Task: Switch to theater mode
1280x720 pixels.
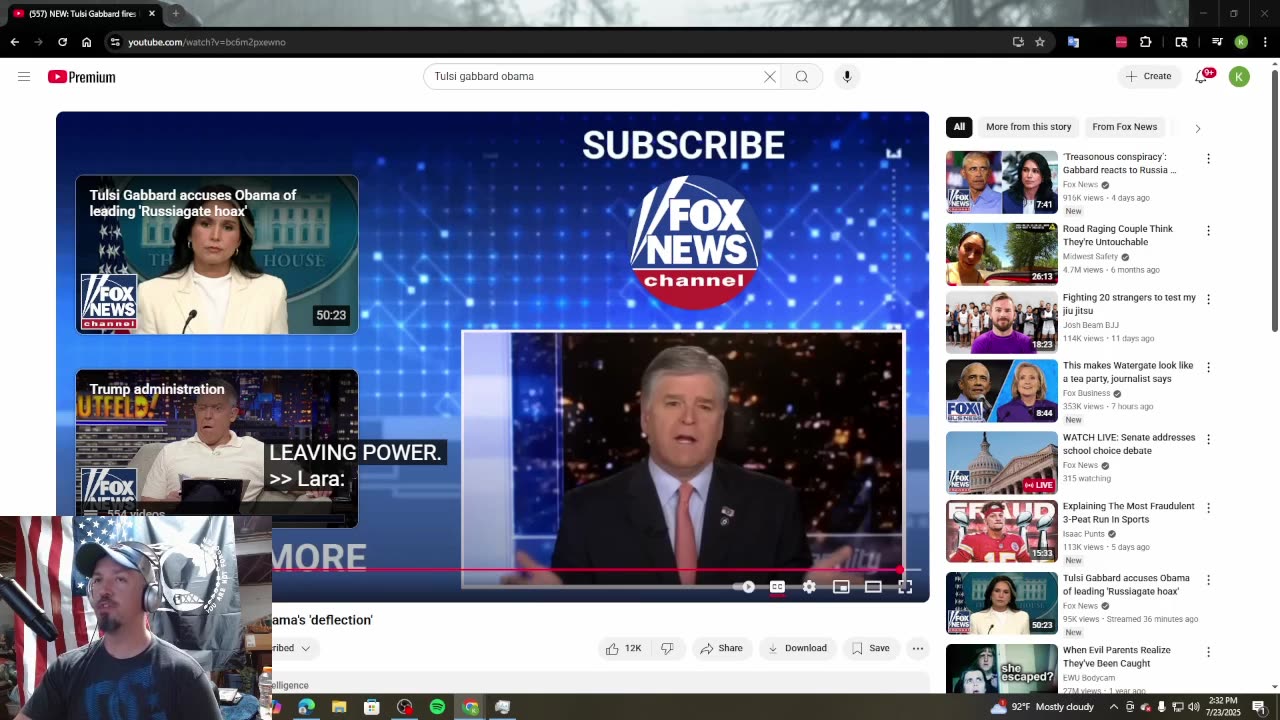Action: [x=873, y=587]
